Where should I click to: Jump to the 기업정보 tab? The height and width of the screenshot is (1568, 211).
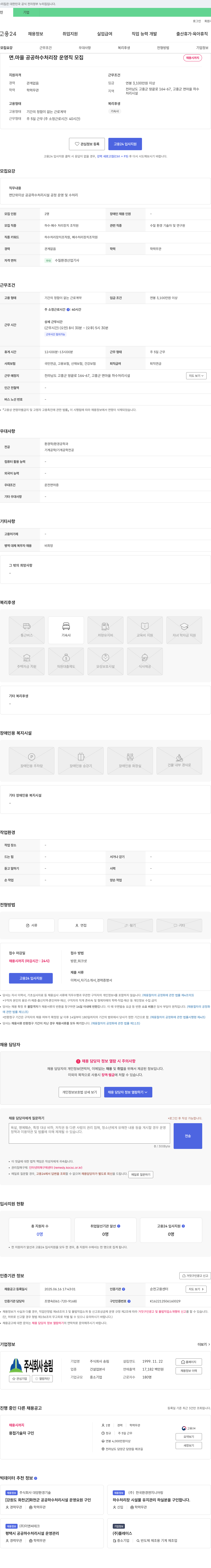[202, 47]
